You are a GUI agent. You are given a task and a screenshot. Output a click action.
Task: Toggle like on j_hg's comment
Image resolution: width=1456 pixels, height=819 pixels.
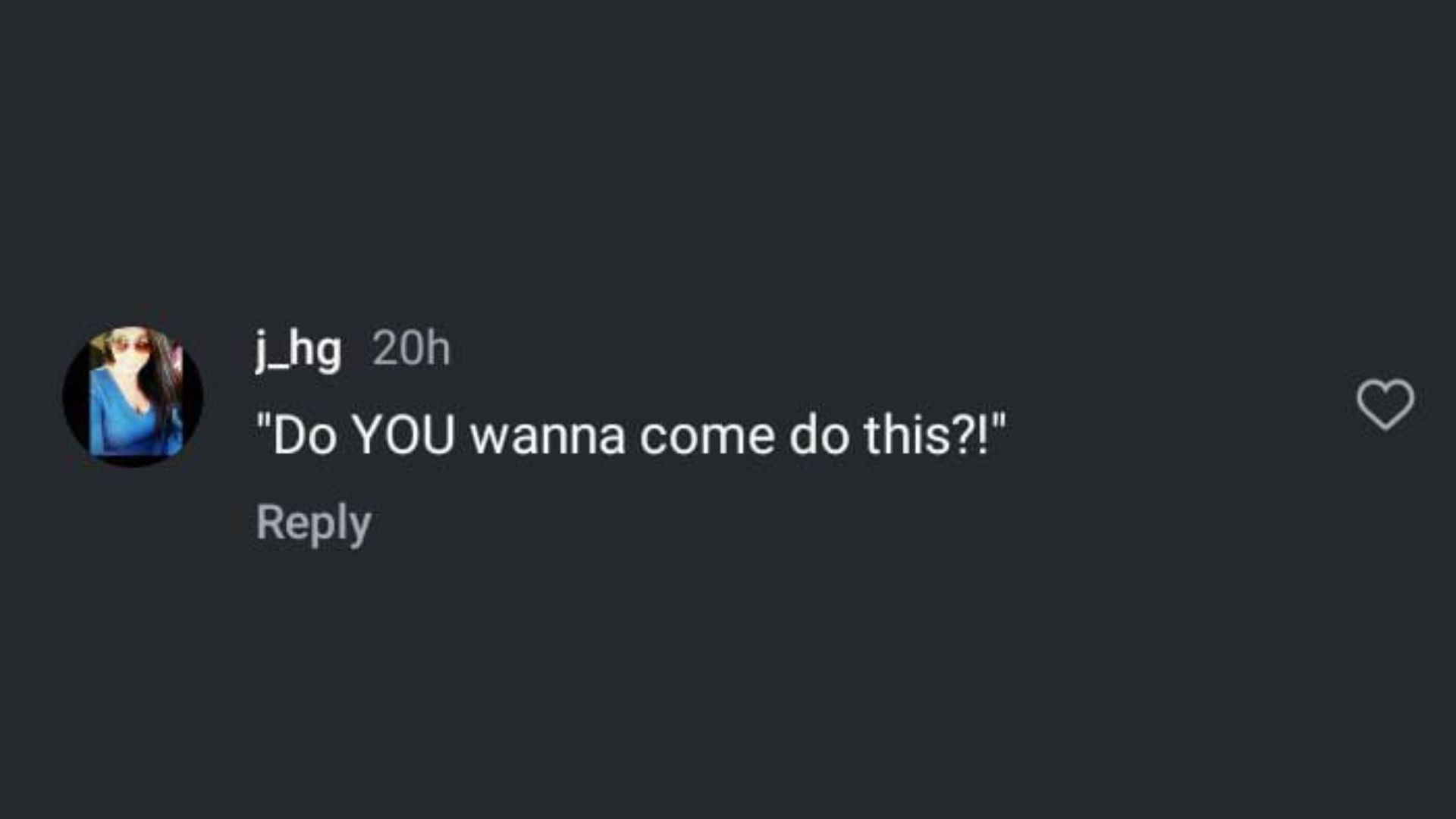1385,404
